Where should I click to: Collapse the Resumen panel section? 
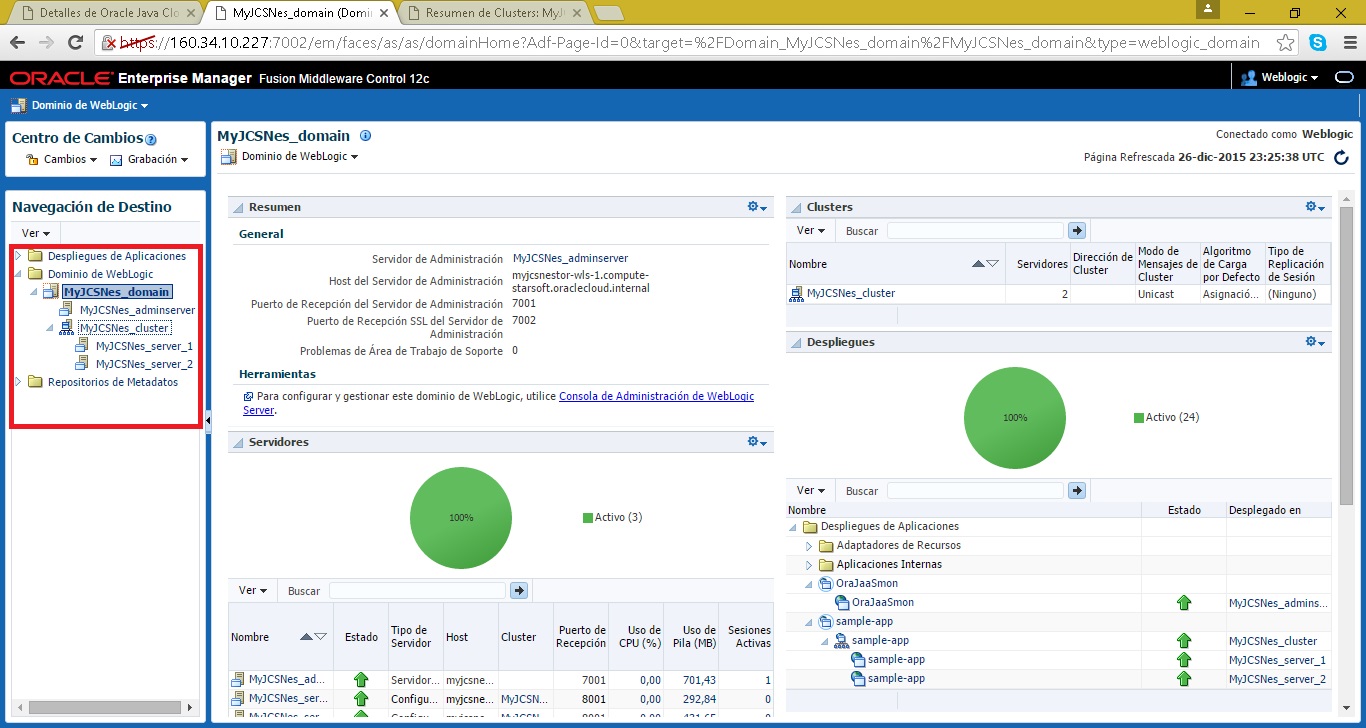[238, 208]
